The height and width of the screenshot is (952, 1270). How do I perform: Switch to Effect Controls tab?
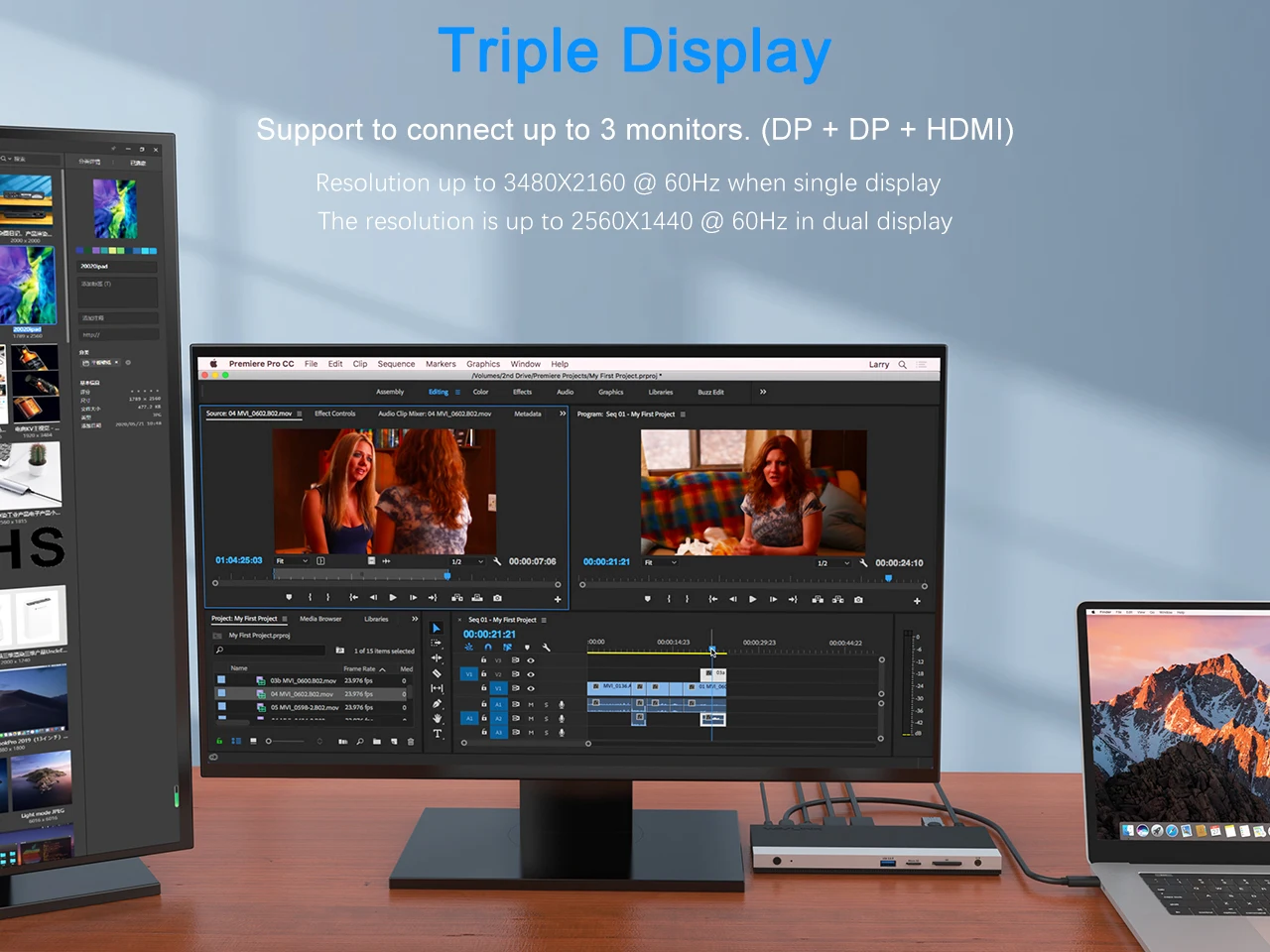click(335, 414)
